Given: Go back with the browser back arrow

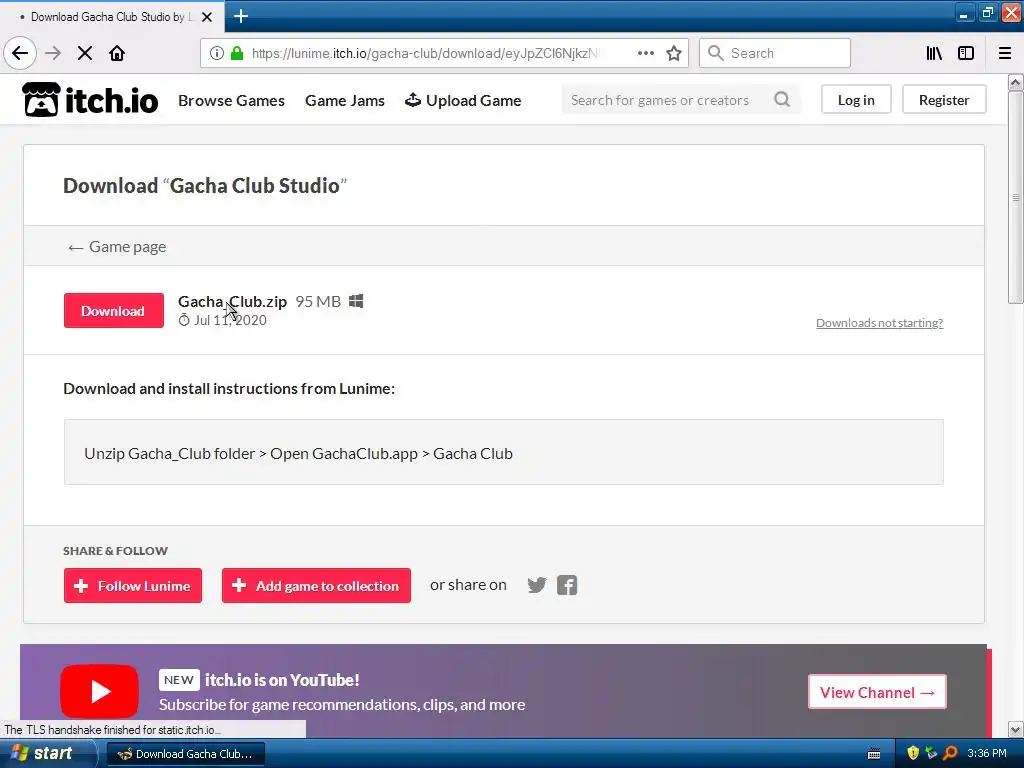Looking at the screenshot, I should (20, 53).
